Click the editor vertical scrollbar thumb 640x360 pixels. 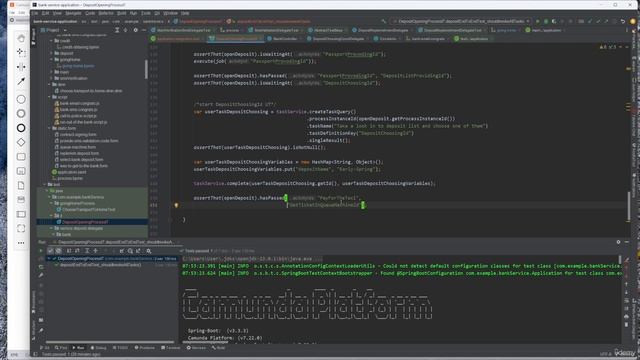click(629, 206)
